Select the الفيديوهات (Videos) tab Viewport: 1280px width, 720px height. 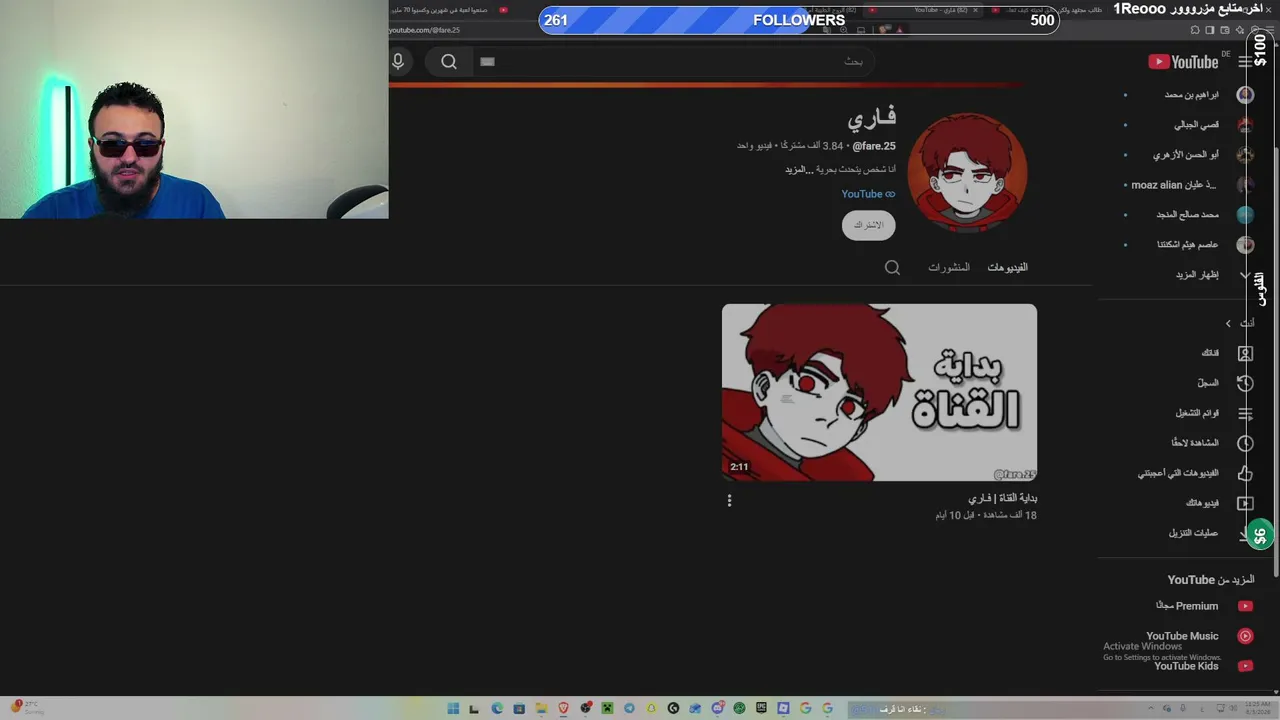point(1008,267)
